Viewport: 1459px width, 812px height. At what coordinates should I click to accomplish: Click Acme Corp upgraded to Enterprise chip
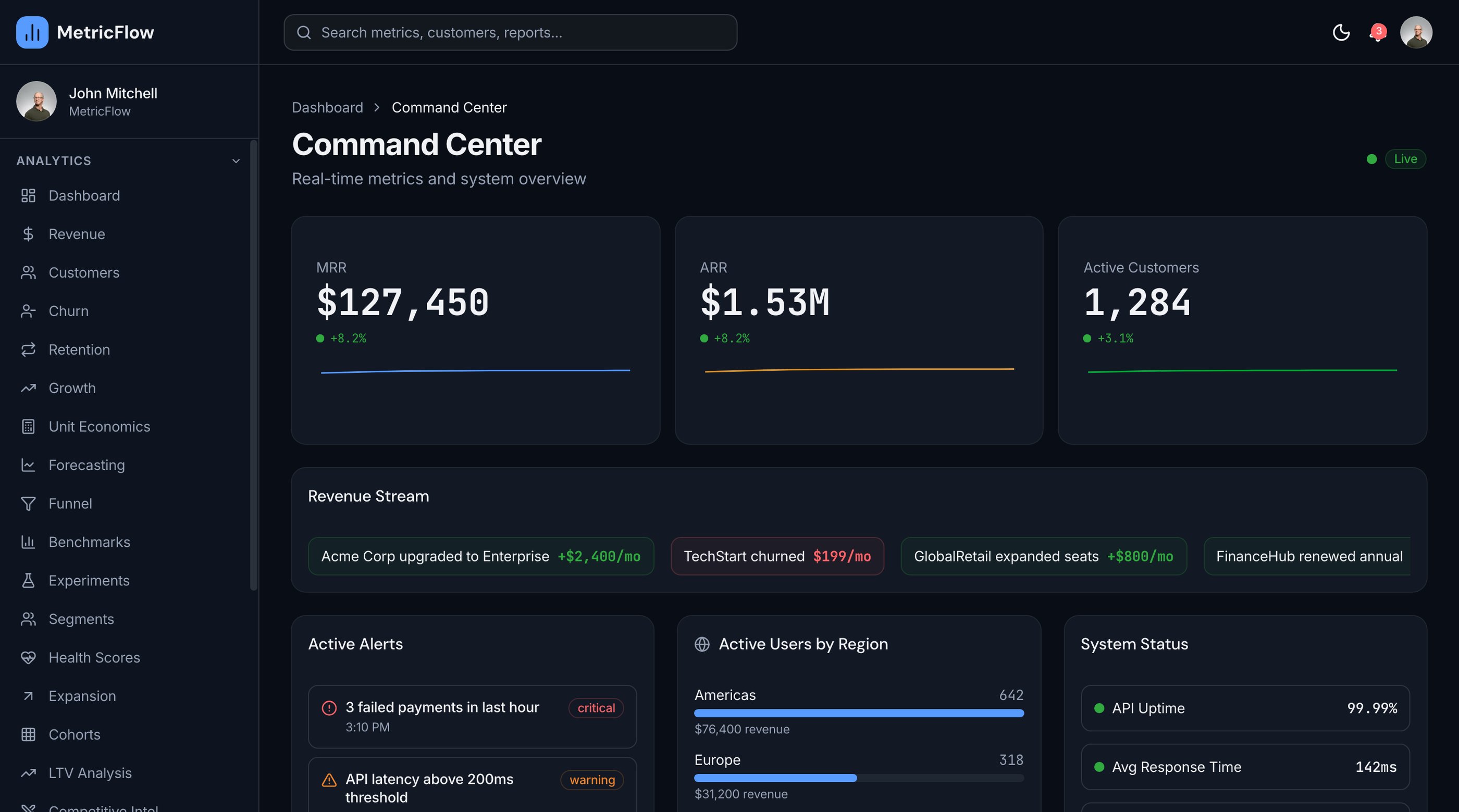[481, 557]
